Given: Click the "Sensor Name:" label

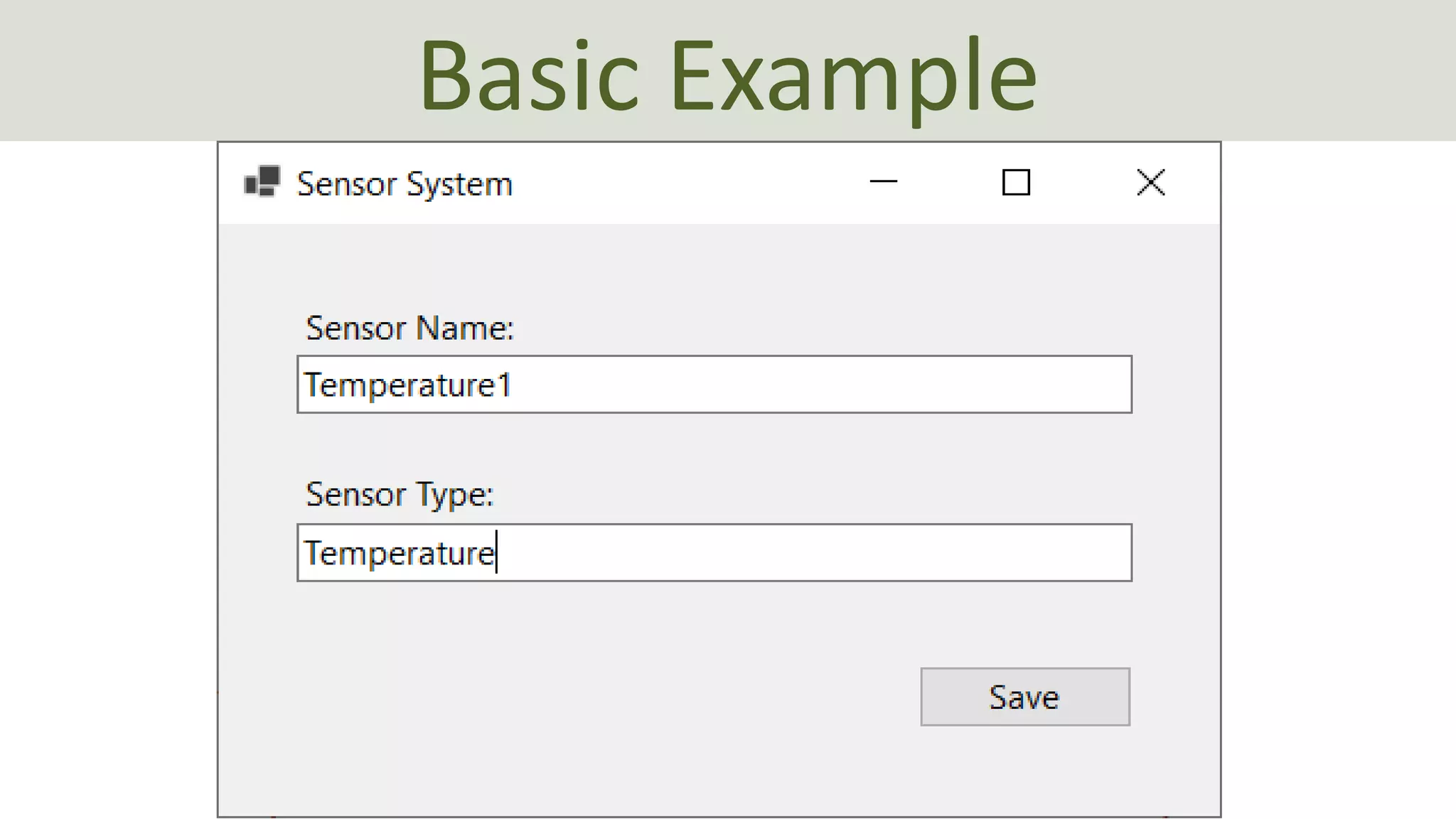Looking at the screenshot, I should [x=409, y=328].
